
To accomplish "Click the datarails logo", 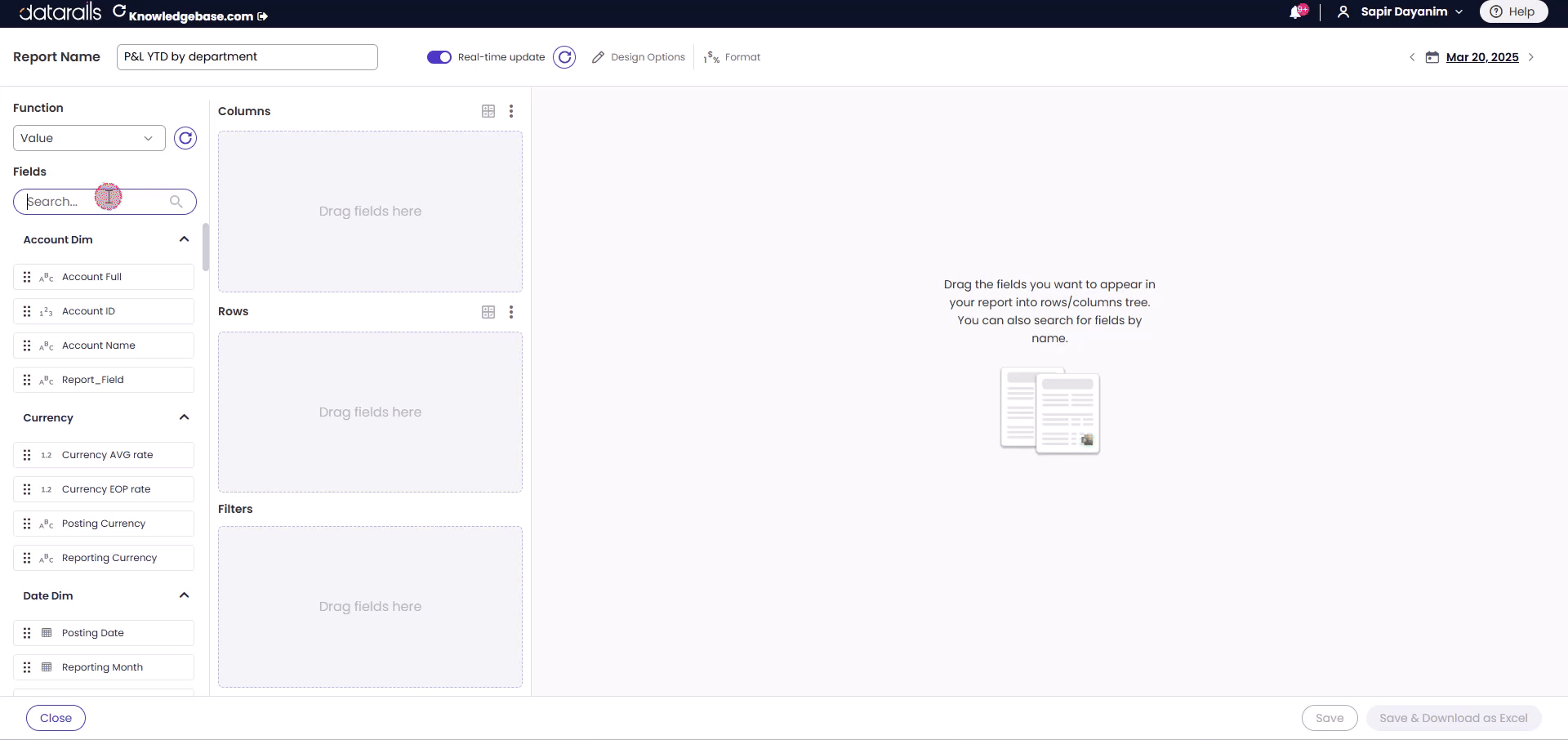I will [x=60, y=11].
